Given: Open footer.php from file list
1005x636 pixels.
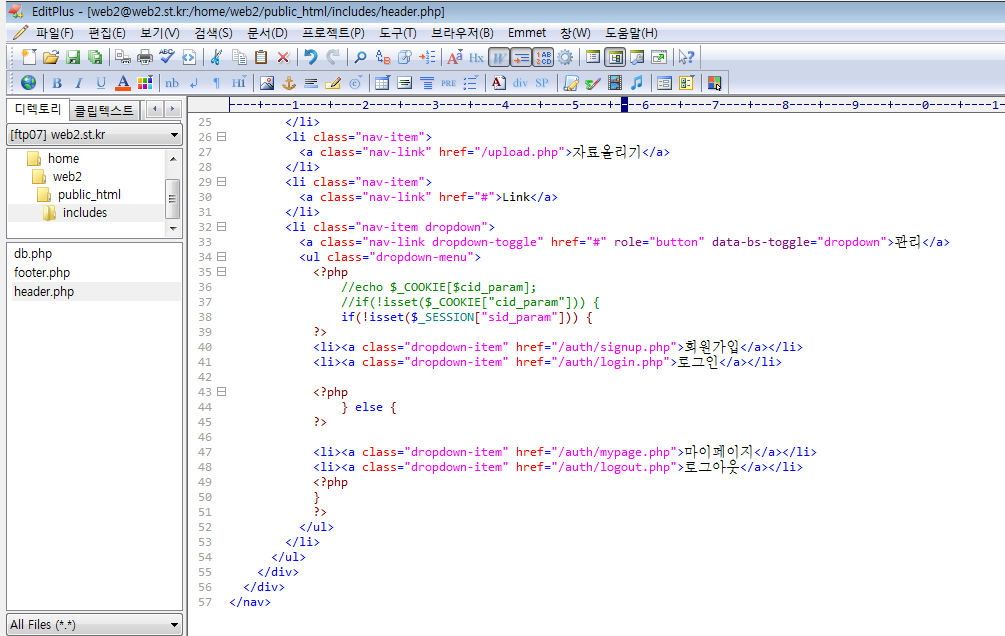Looking at the screenshot, I should click(x=42, y=272).
